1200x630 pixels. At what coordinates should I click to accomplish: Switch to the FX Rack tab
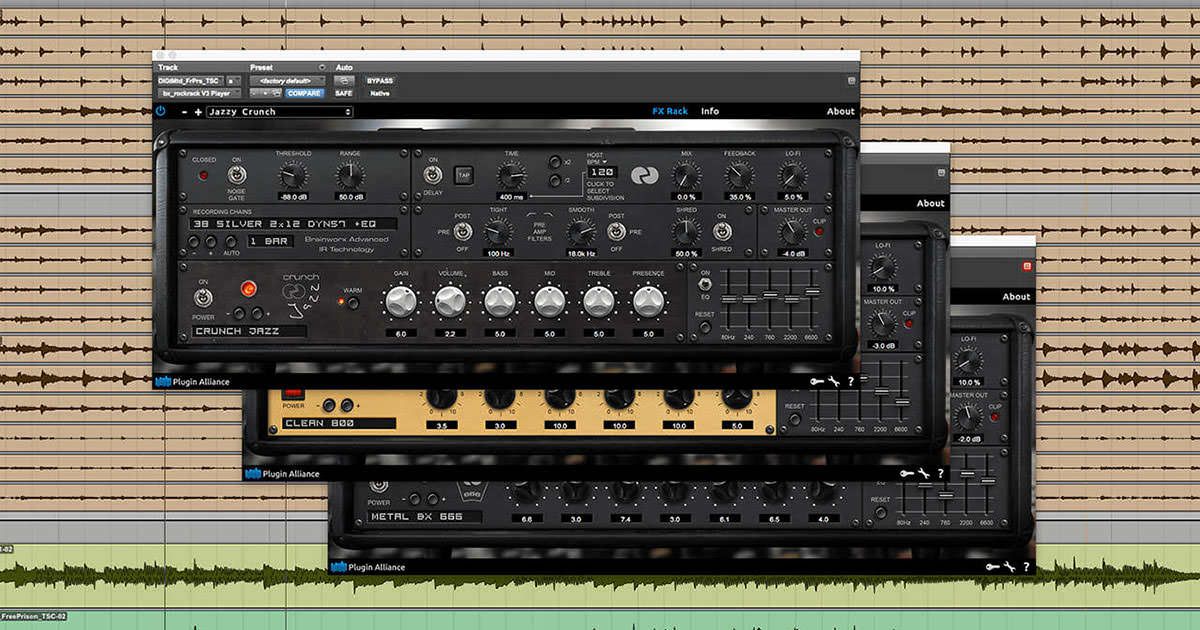(670, 111)
